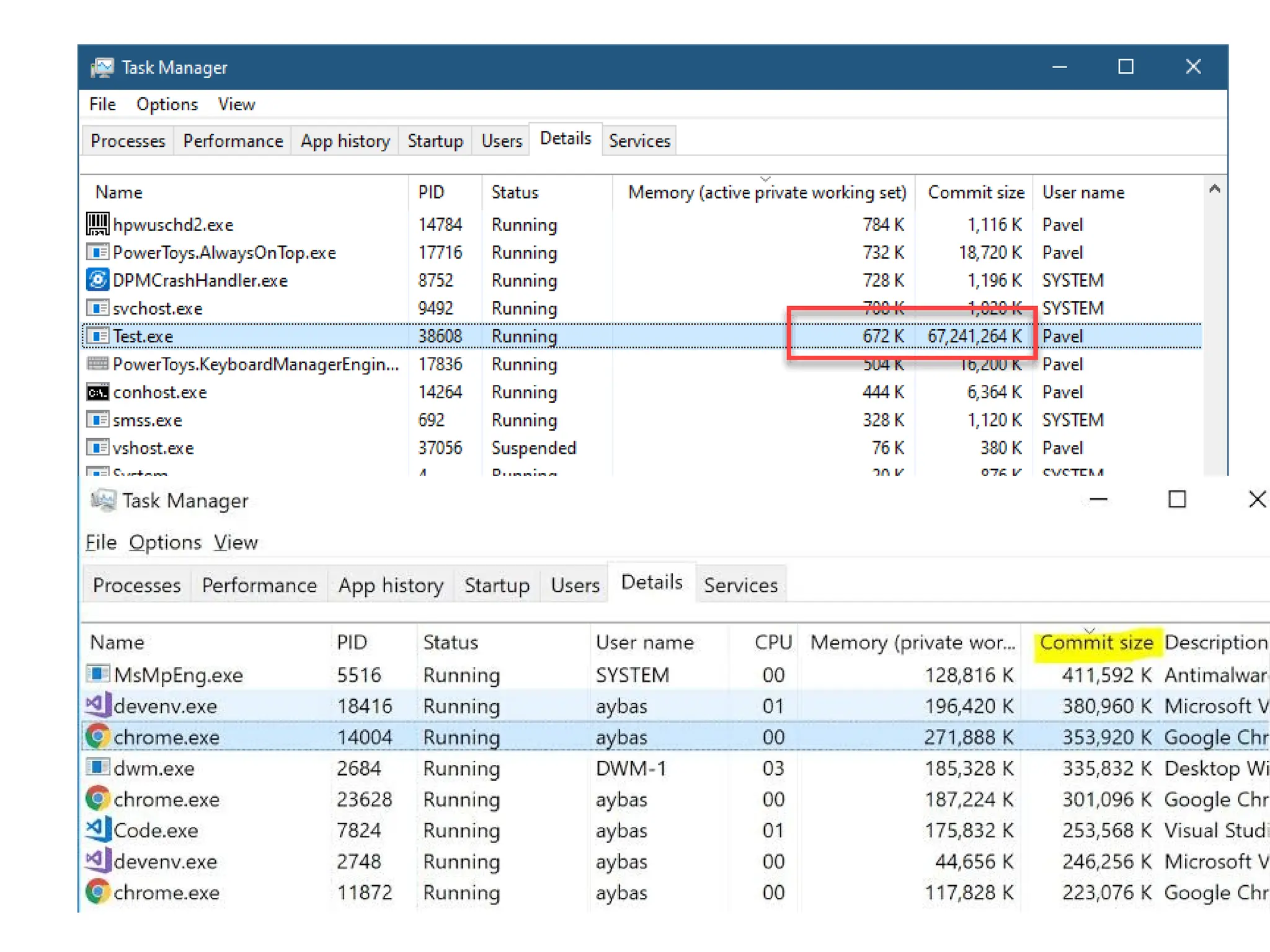Click the MsMpEng.exe process icon
The width and height of the screenshot is (1270, 952).
click(97, 674)
